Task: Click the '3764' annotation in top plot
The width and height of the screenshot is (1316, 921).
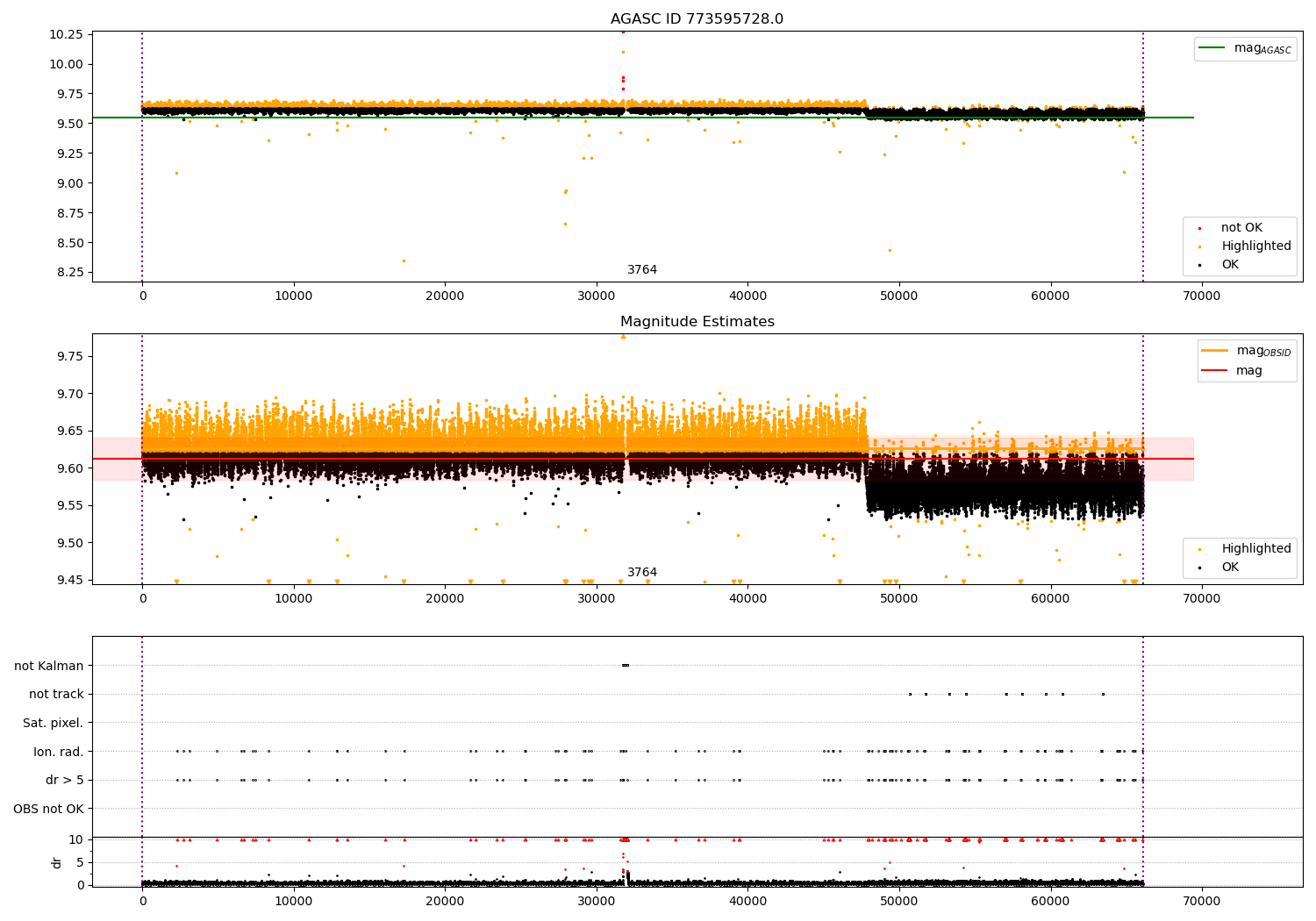Action: coord(642,270)
